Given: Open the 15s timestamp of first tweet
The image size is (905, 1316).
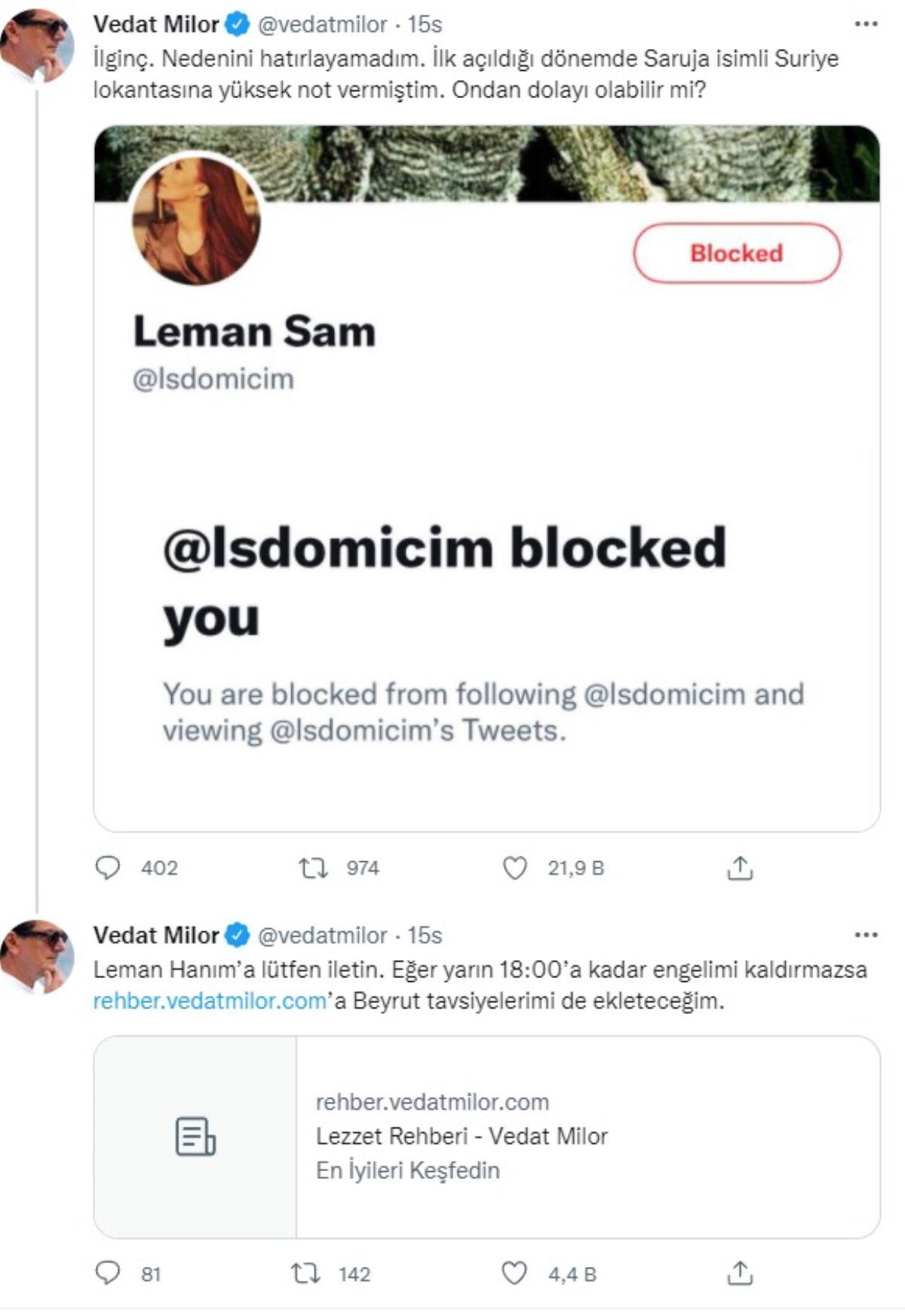Looking at the screenshot, I should tap(425, 24).
